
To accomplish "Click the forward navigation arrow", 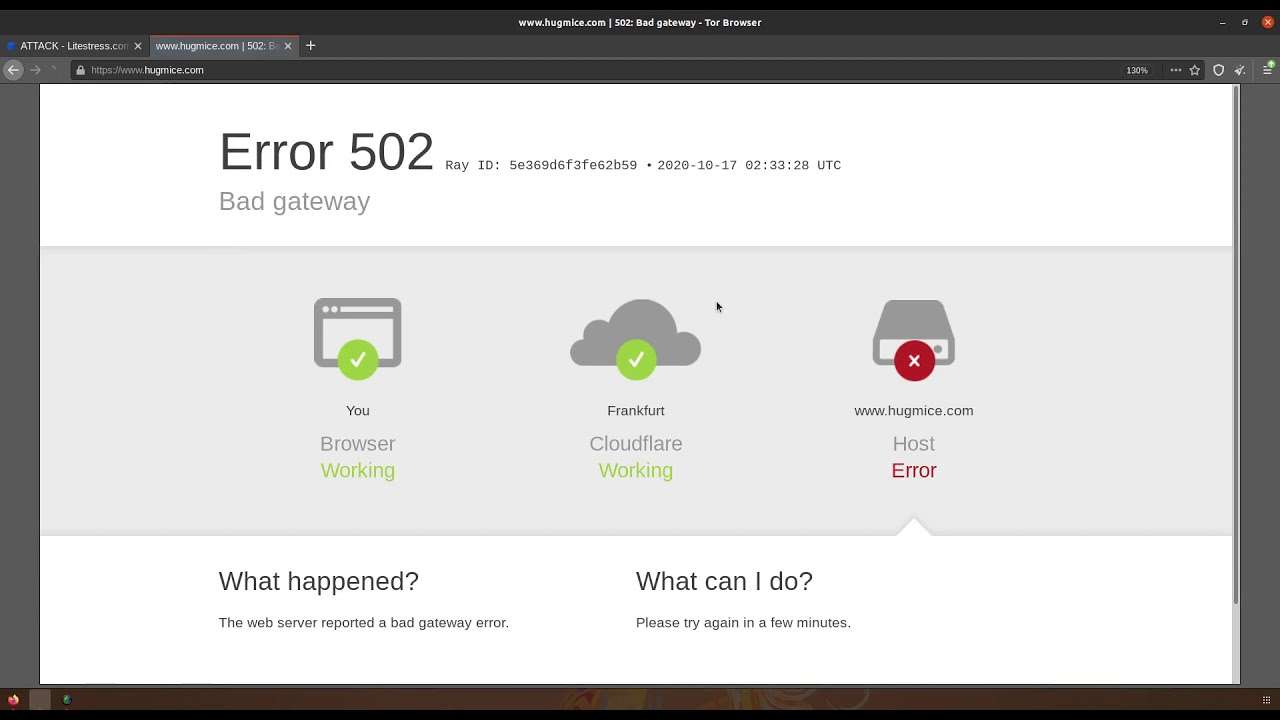I will click(35, 70).
